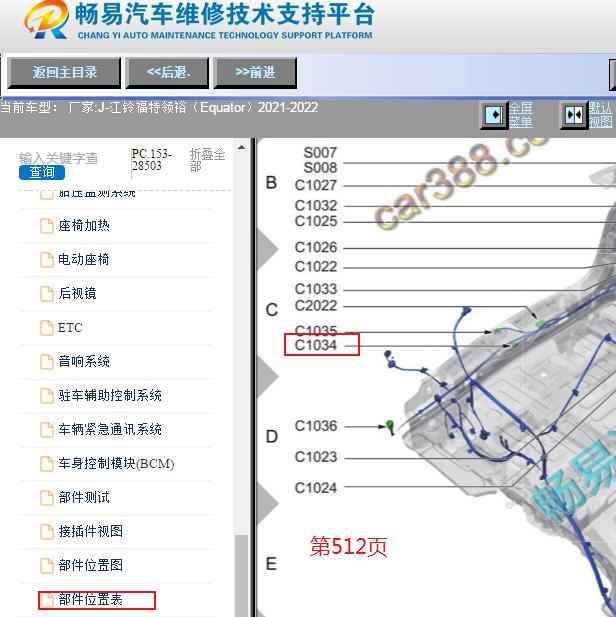The width and height of the screenshot is (616, 617).
Task: Click the default view split icon
Action: [x=574, y=115]
